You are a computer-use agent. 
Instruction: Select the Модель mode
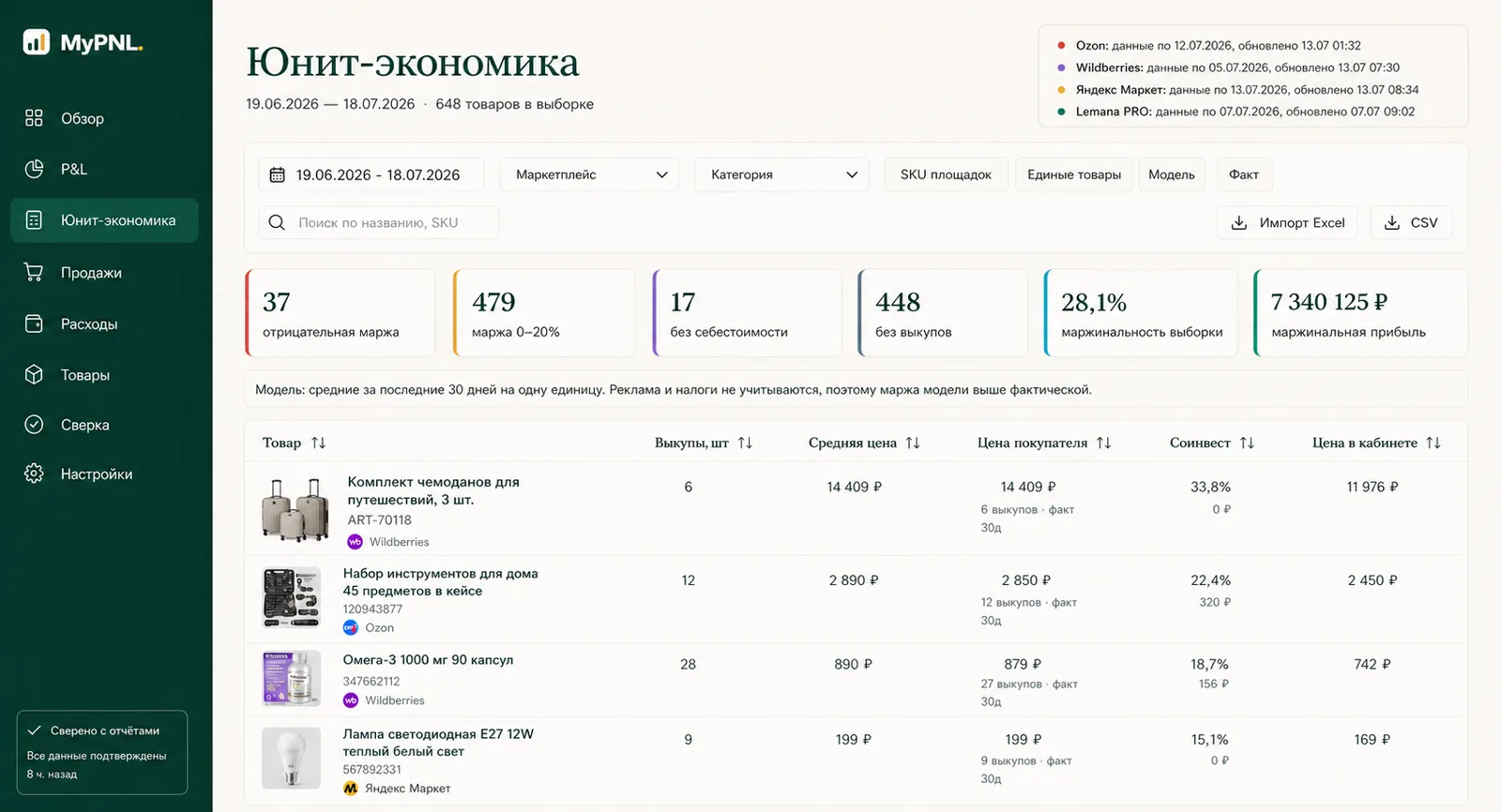click(1172, 174)
